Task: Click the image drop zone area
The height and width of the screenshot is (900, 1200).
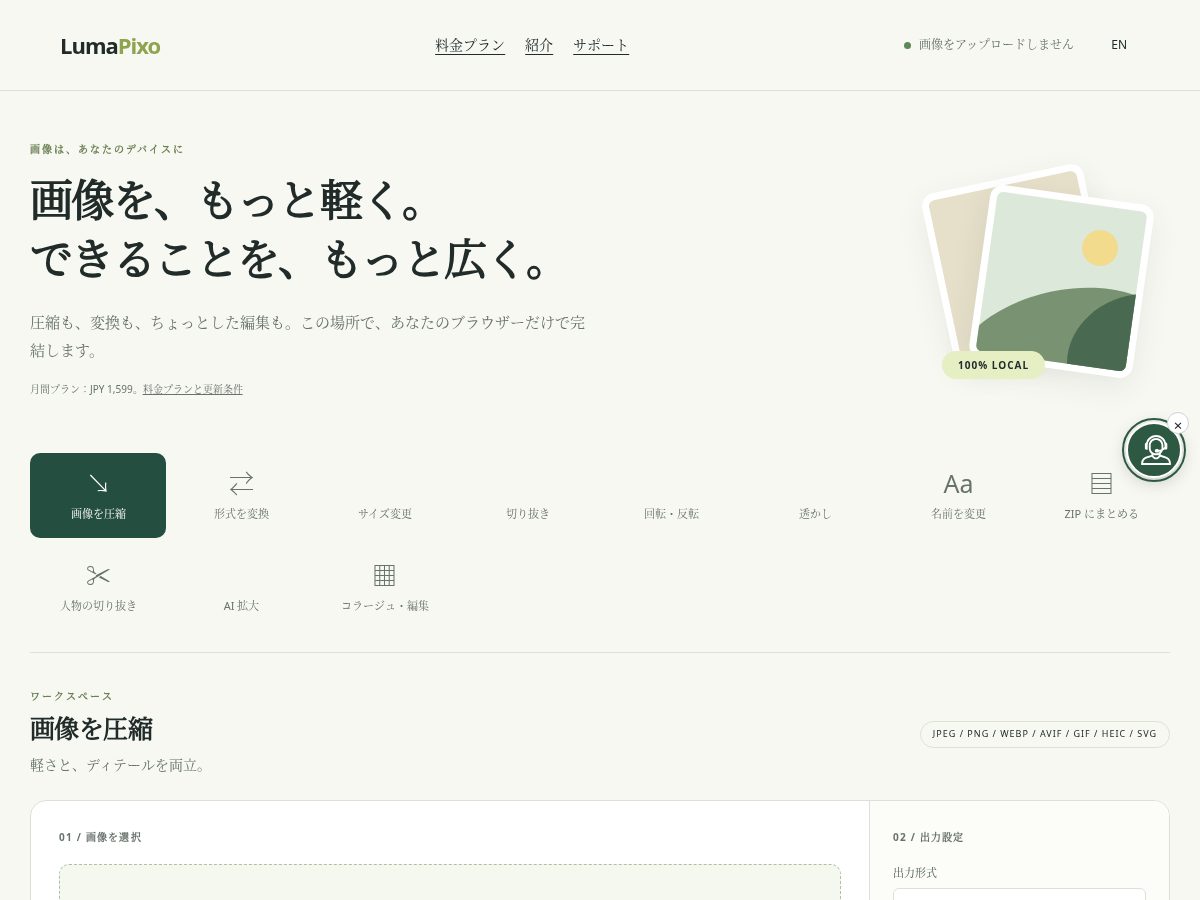Action: tap(450, 882)
